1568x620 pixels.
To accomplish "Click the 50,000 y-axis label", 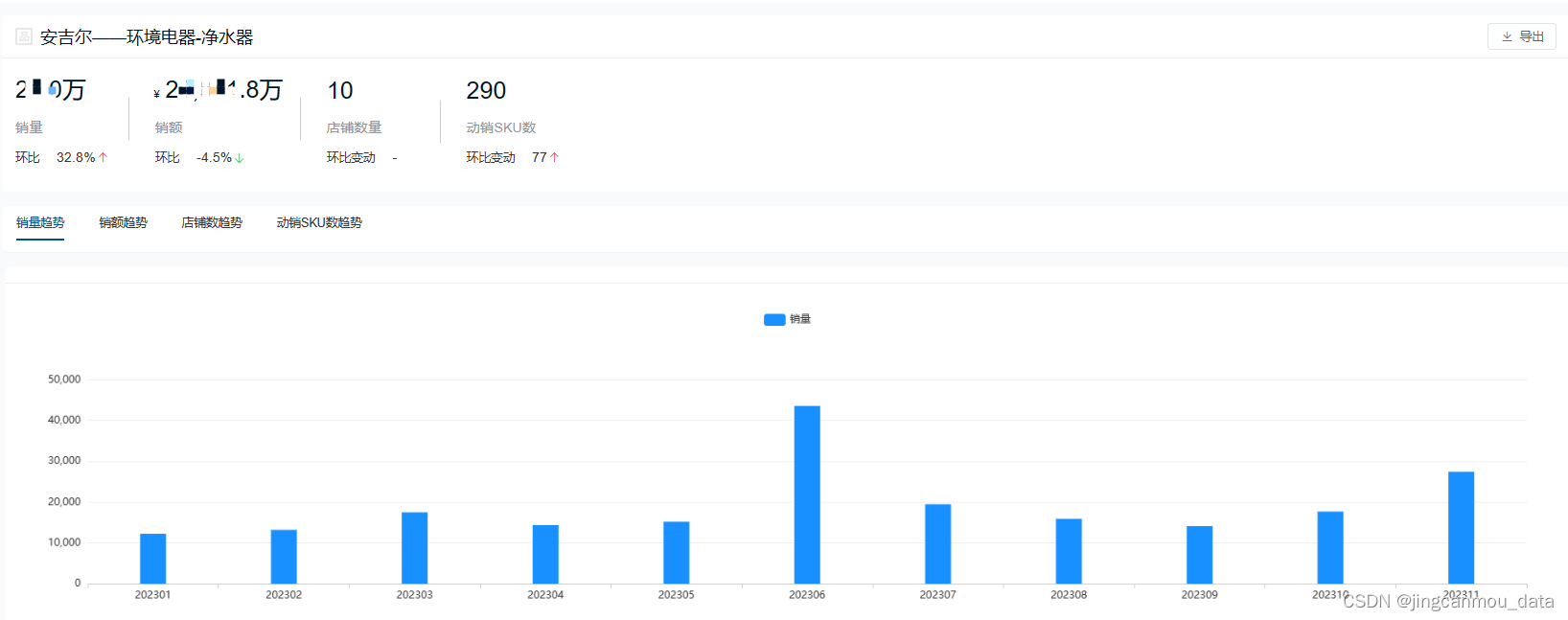I will pyautogui.click(x=64, y=379).
